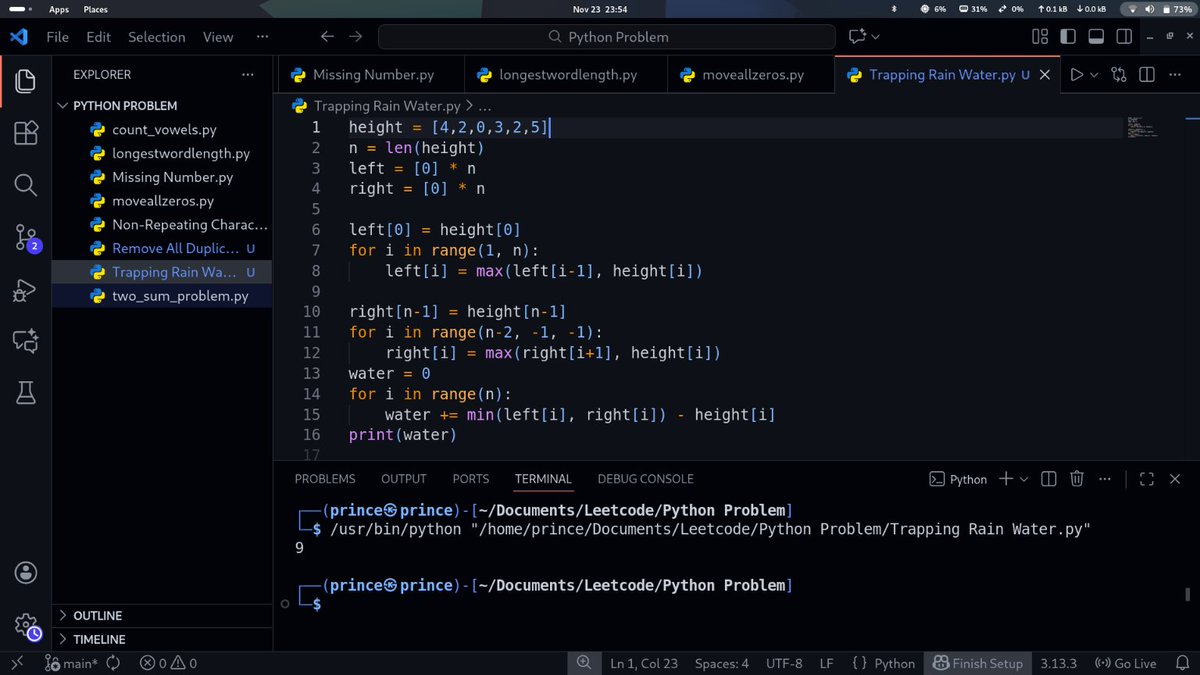Open more actions in editor toolbar
1200x675 pixels.
tap(1175, 75)
